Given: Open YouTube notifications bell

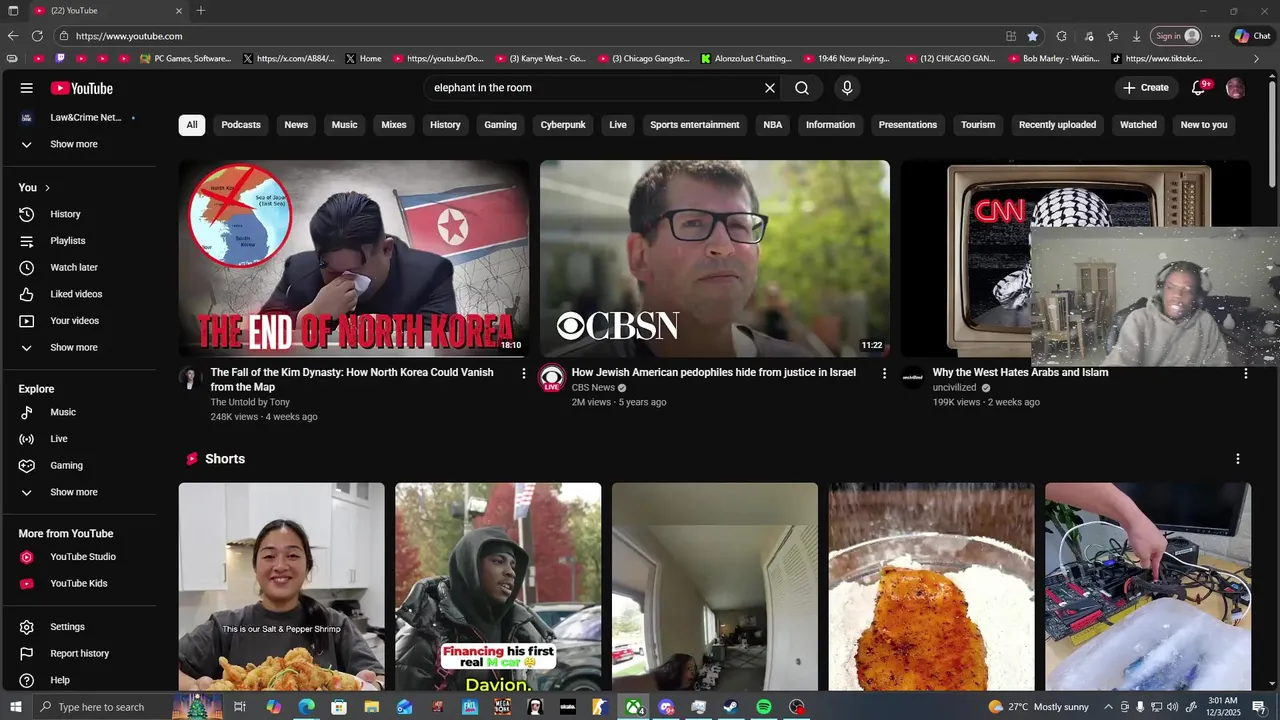Looking at the screenshot, I should (1199, 88).
